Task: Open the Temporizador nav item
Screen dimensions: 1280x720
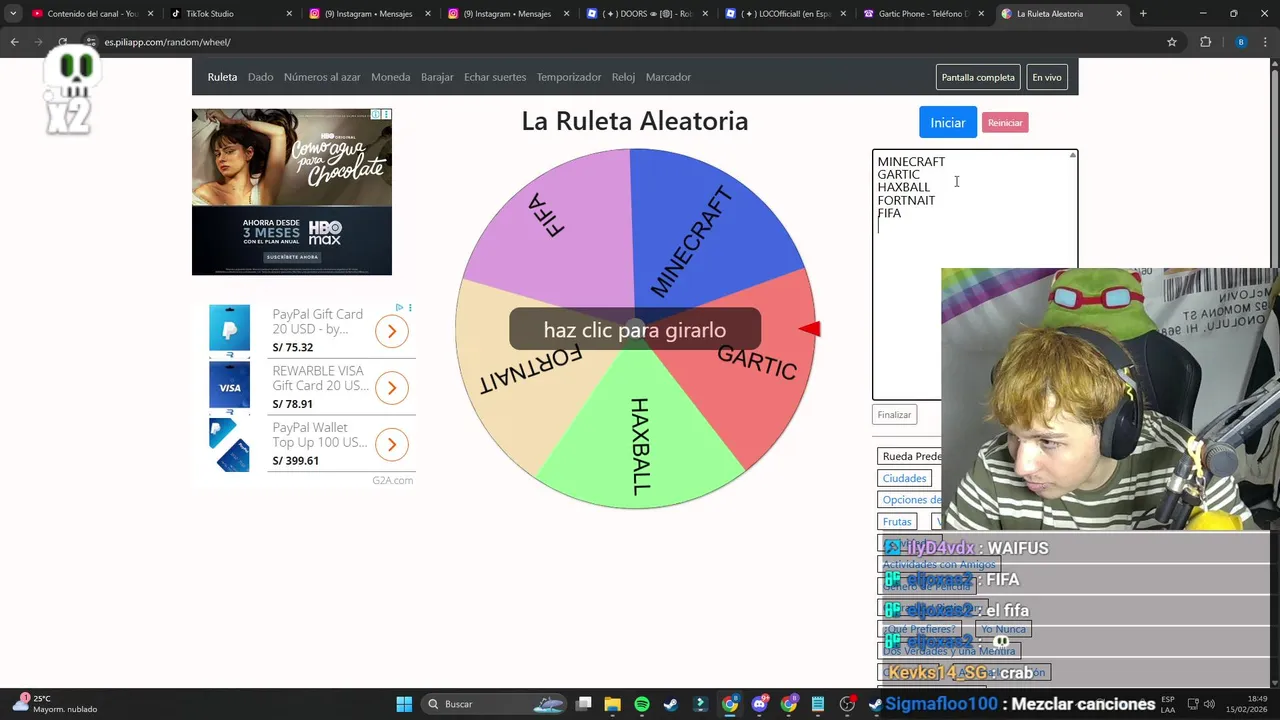Action: tap(569, 77)
